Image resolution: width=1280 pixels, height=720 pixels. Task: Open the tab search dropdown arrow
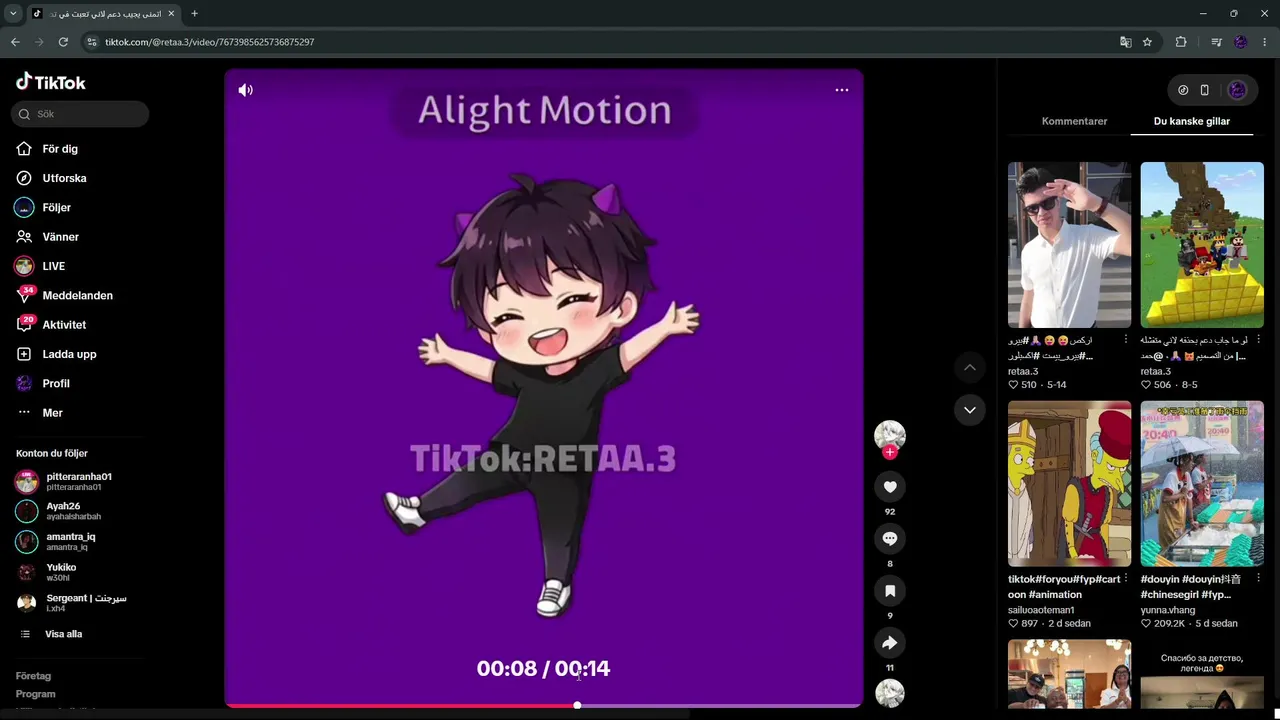coord(13,14)
